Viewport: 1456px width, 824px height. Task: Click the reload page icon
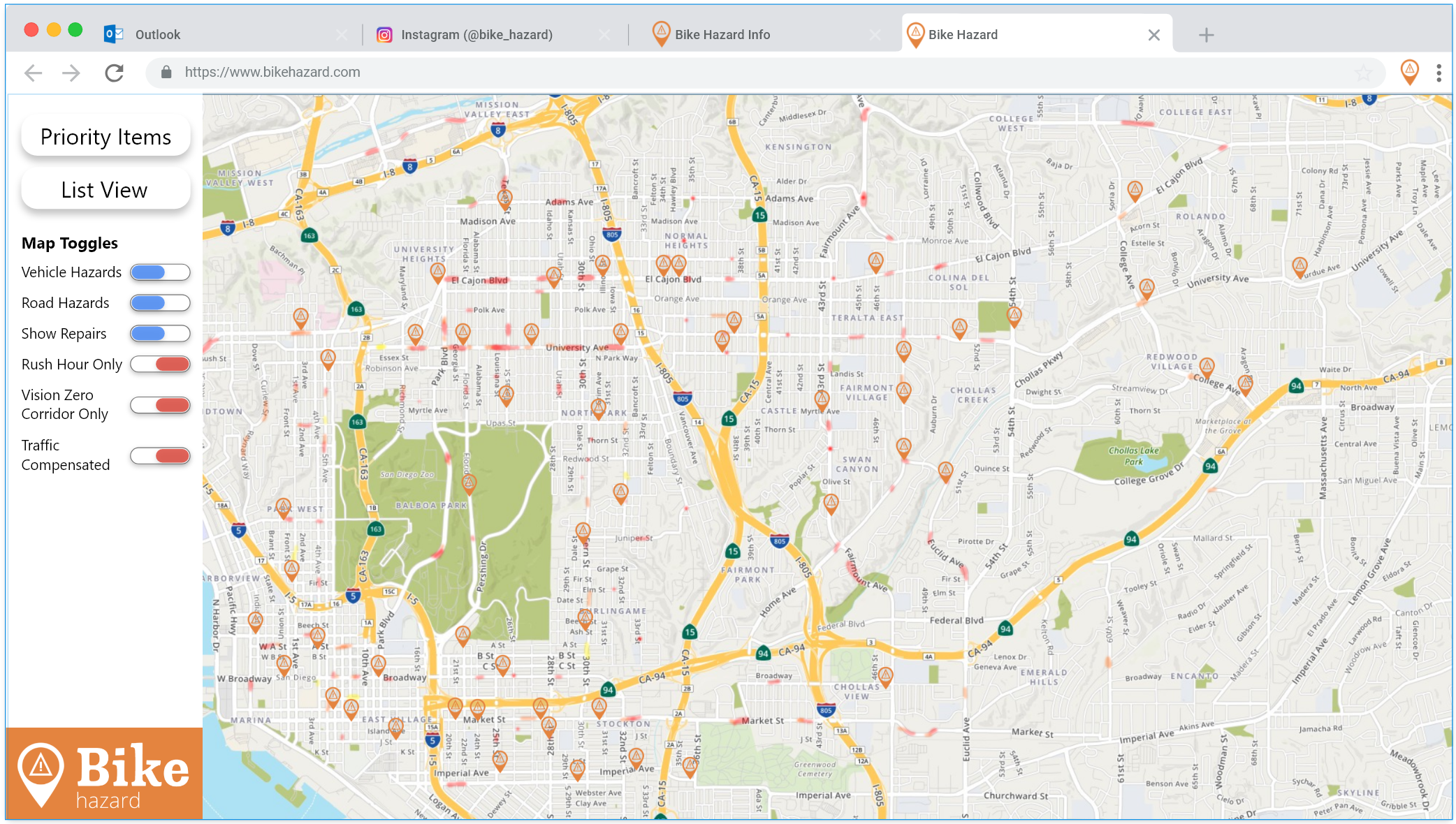(x=115, y=73)
